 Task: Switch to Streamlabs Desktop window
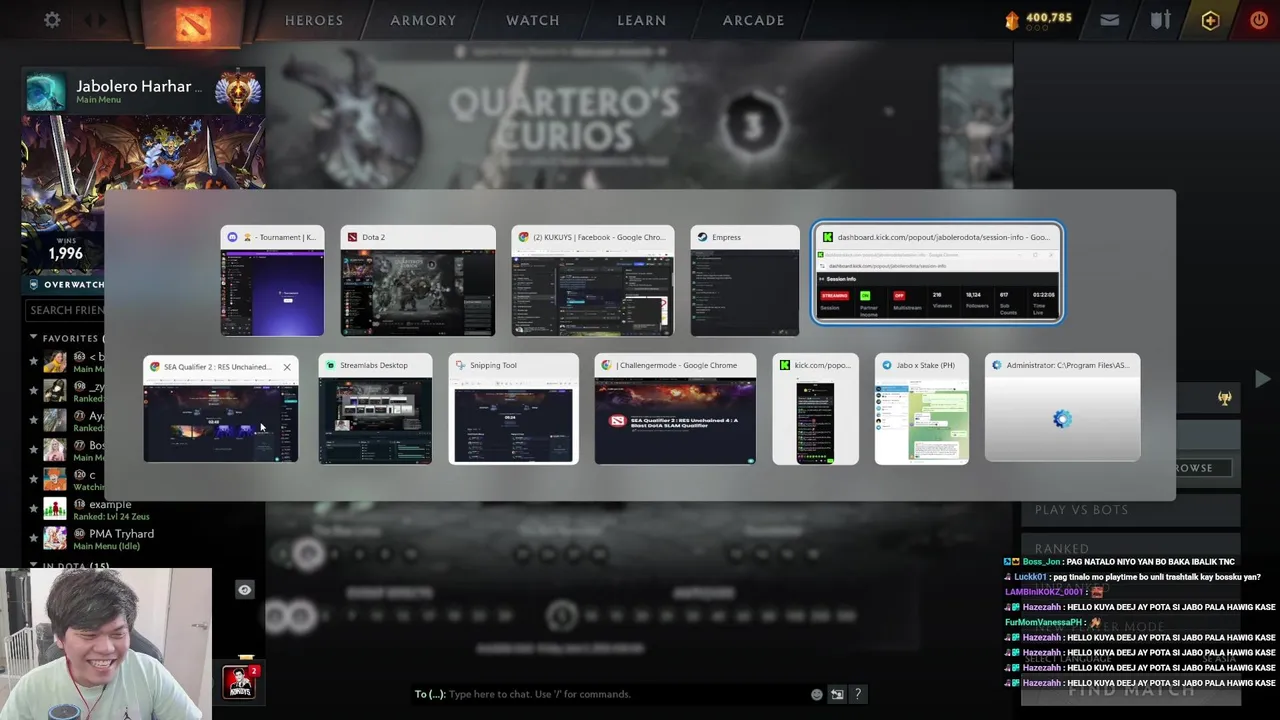pos(375,409)
